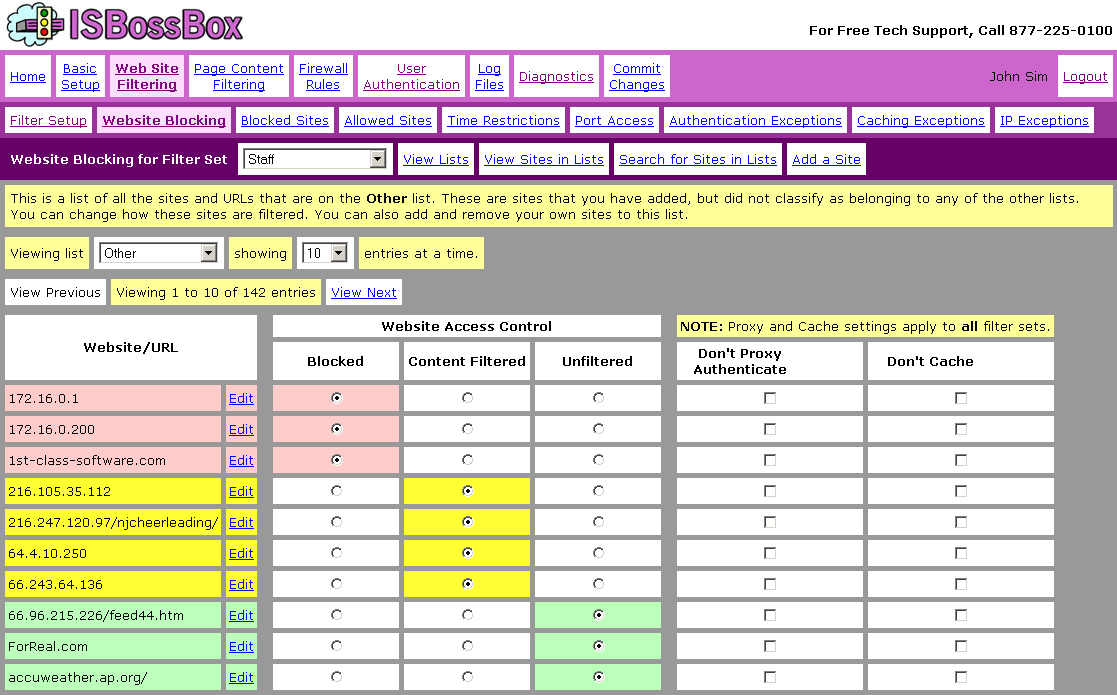
Task: Click the Logout link
Action: click(1085, 77)
